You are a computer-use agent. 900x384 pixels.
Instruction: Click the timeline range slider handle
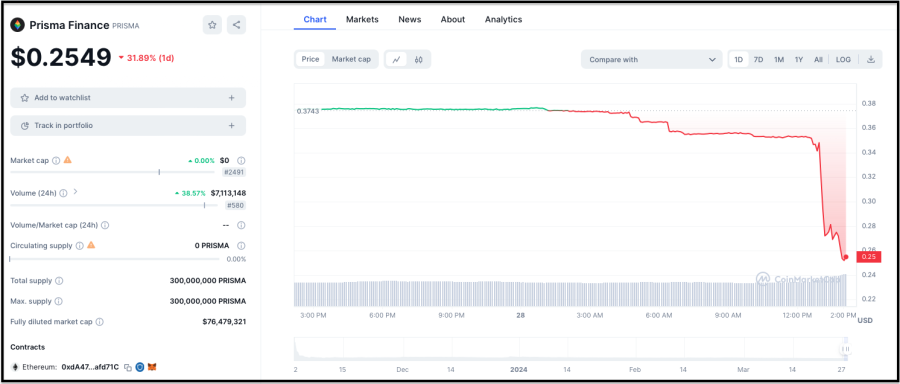[x=845, y=349]
